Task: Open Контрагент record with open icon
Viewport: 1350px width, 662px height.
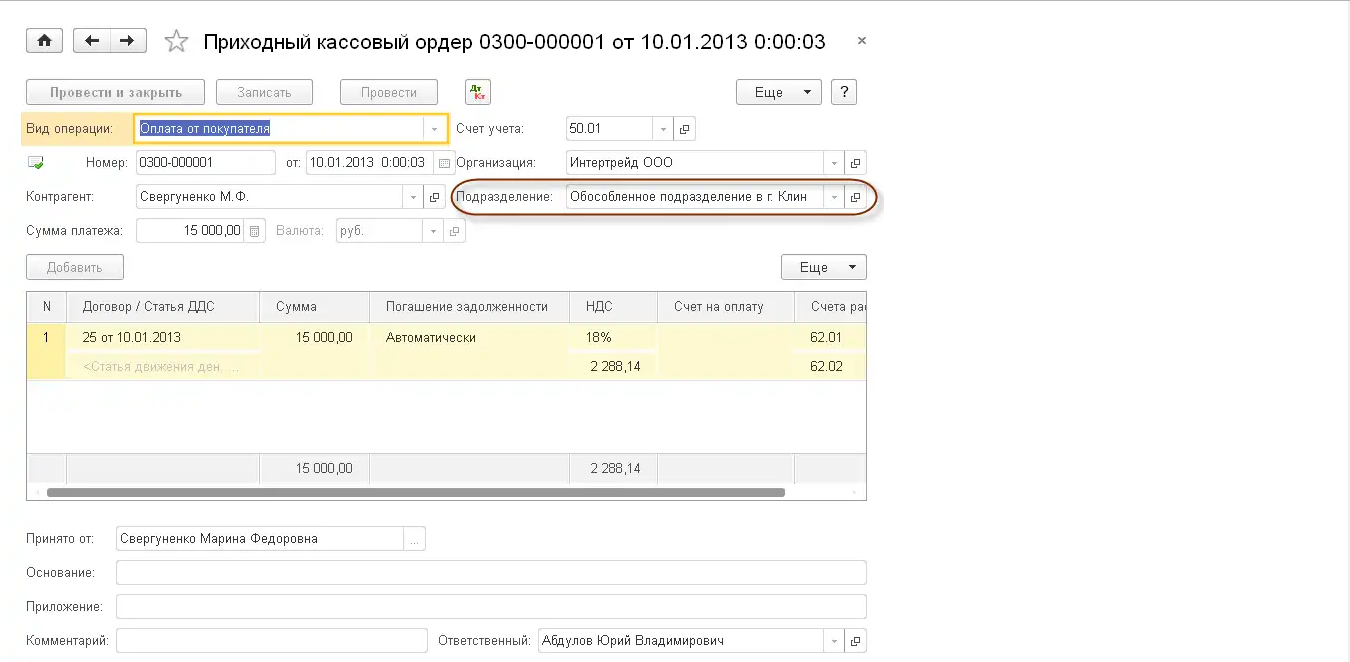Action: 434,197
